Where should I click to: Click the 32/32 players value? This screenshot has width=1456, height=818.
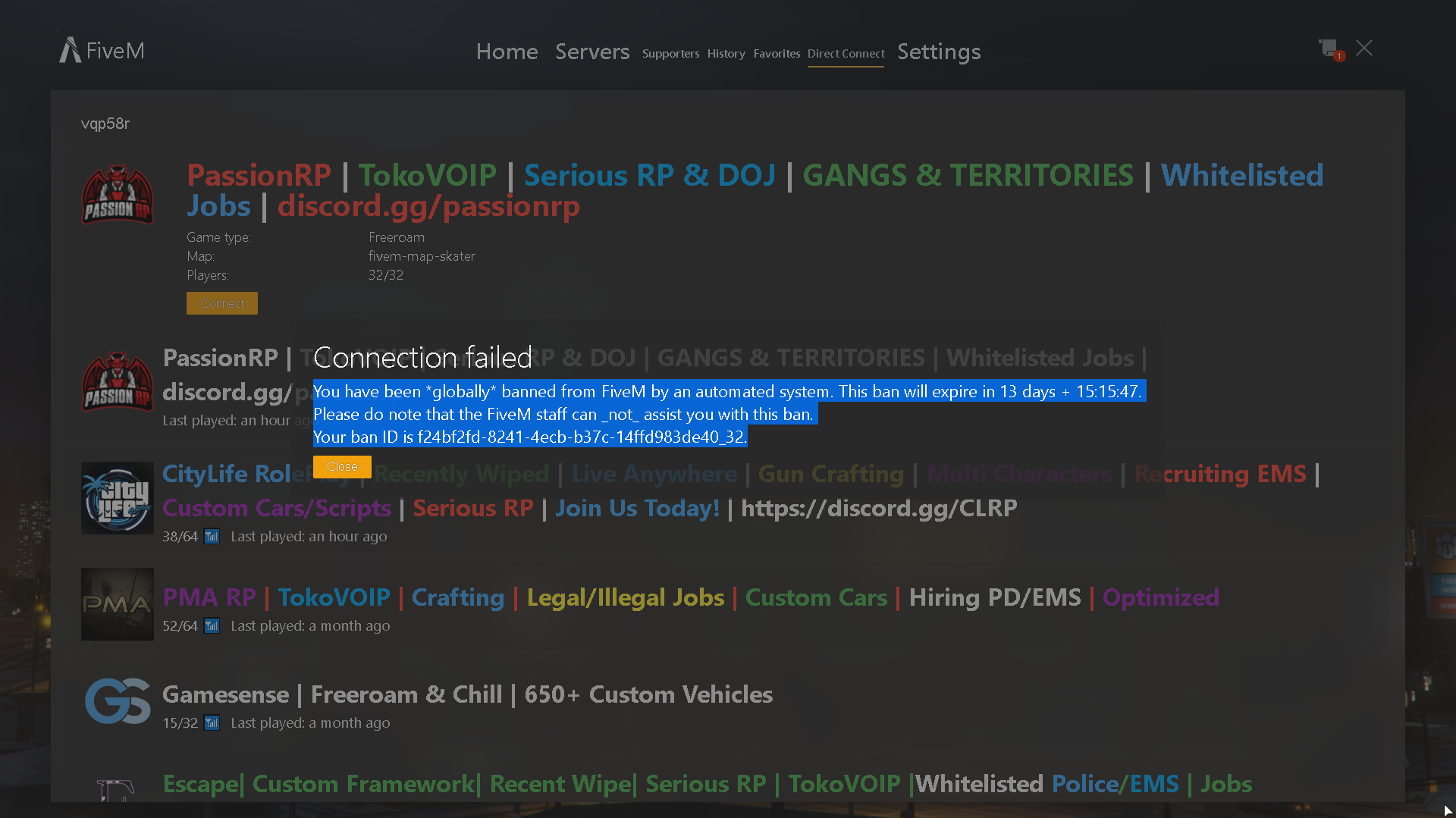(386, 275)
